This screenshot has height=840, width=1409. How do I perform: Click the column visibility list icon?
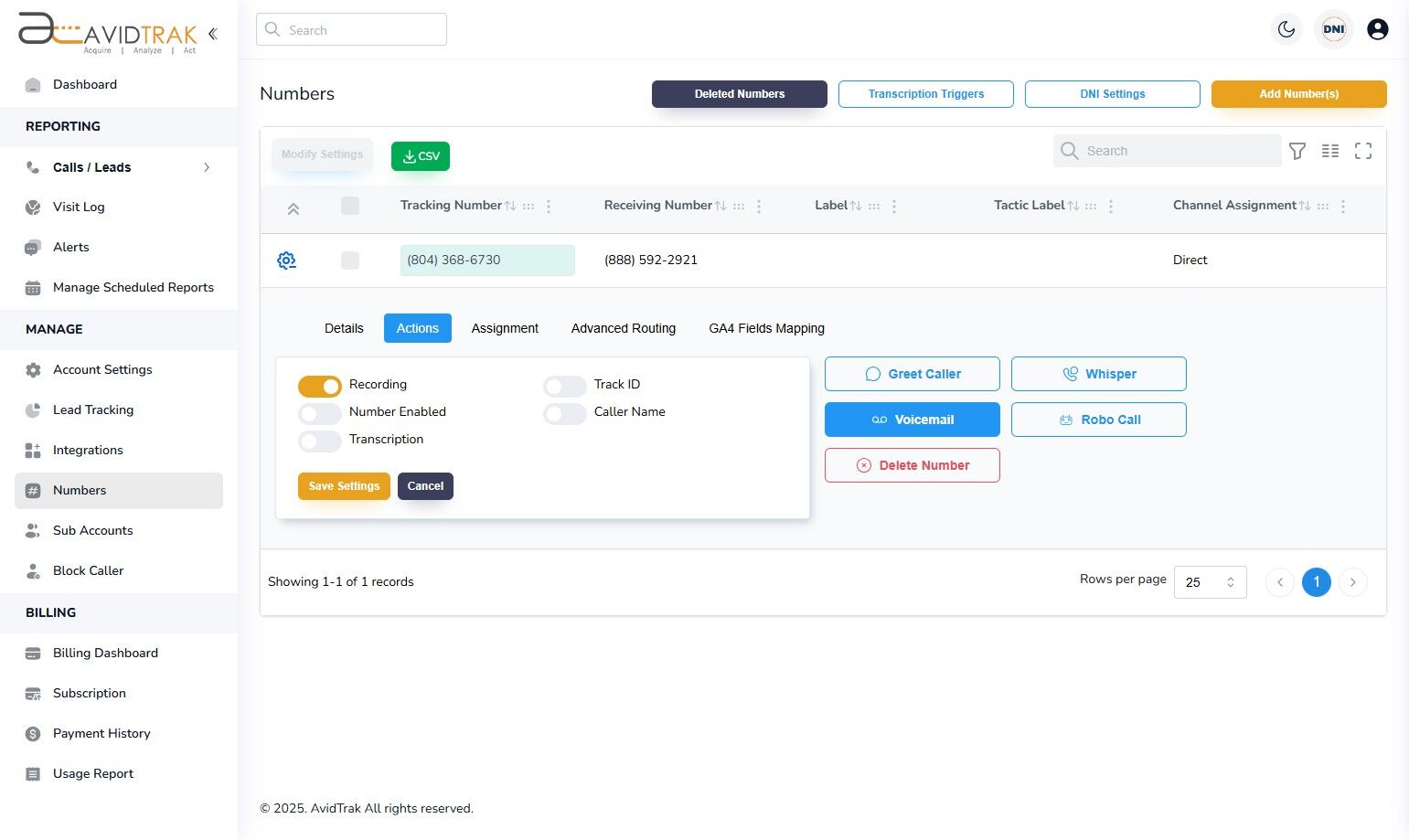[1330, 151]
